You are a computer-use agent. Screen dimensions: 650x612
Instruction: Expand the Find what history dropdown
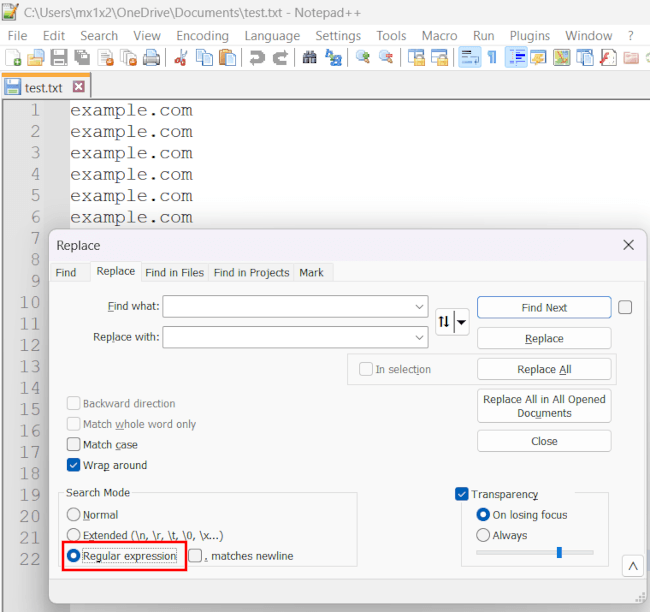pos(419,307)
